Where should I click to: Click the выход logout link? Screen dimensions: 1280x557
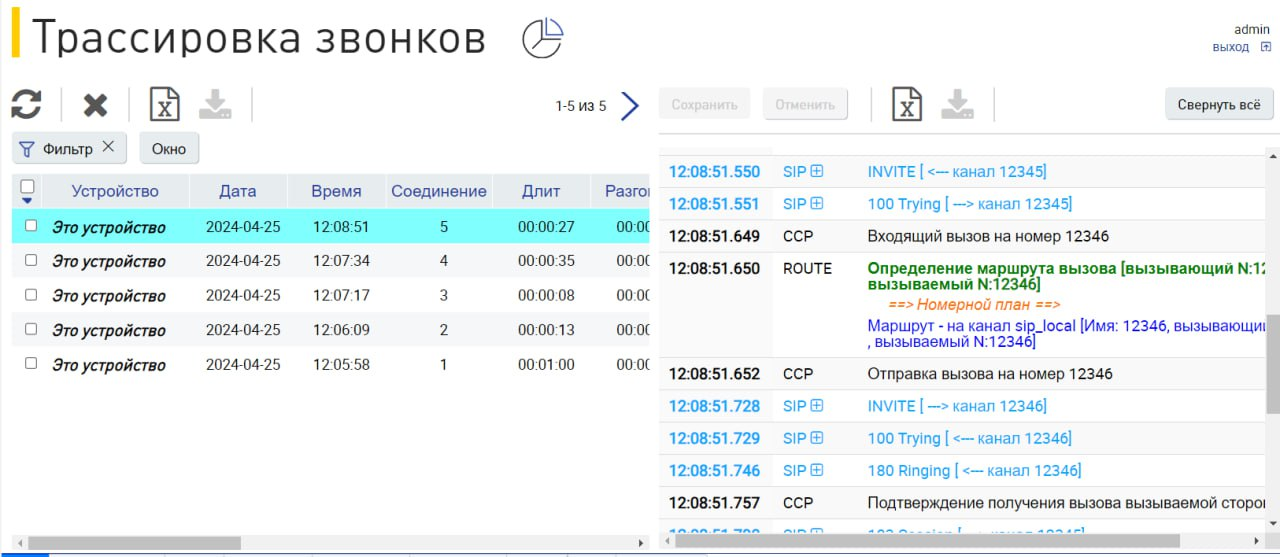(1230, 47)
